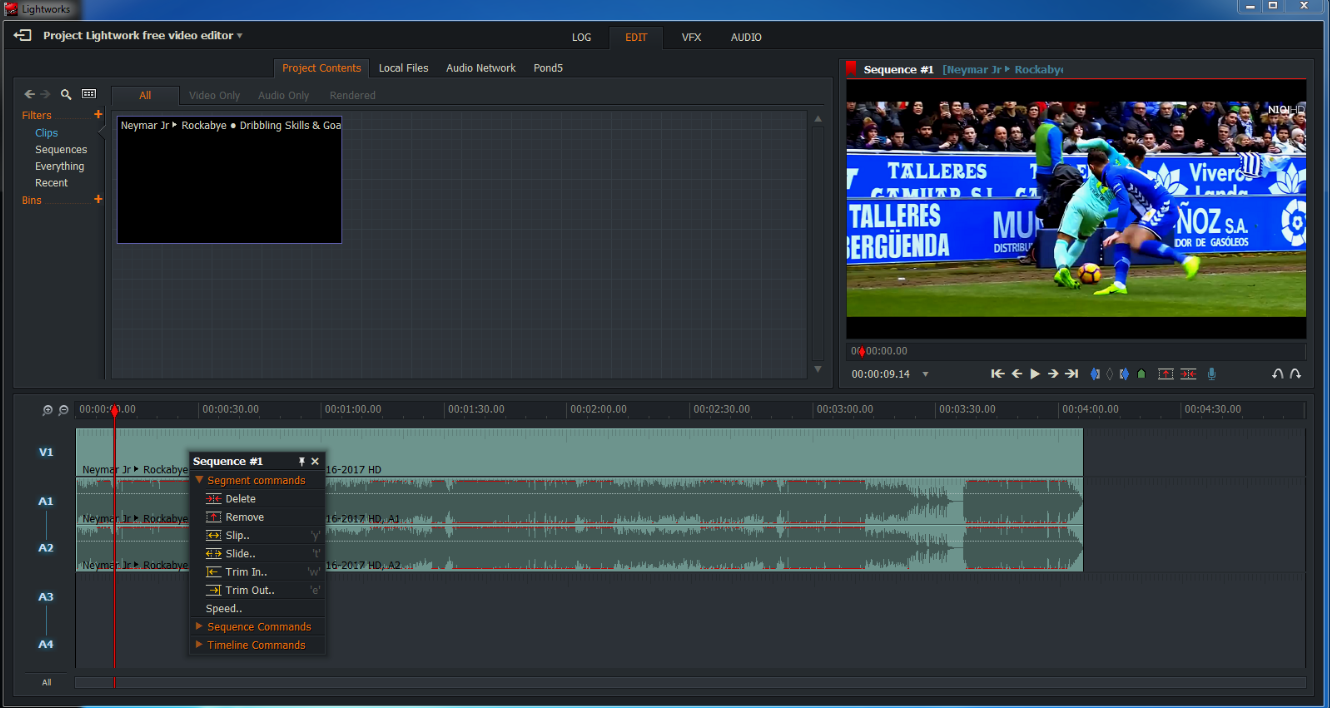This screenshot has width=1330, height=708.
Task: Add a new bin with plus
Action: pos(98,200)
